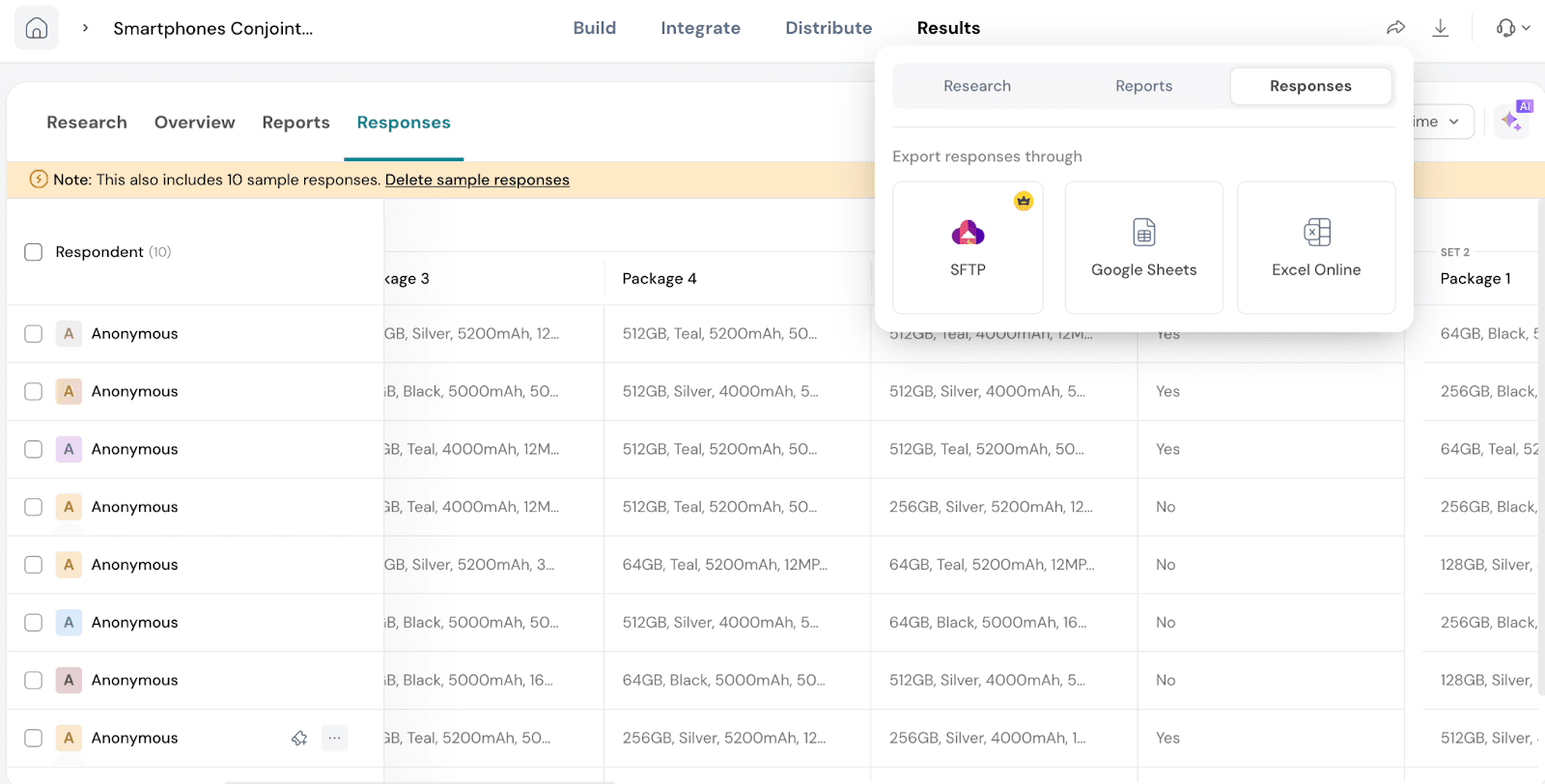1545x784 pixels.
Task: Click Delete sample responses link
Action: click(x=477, y=180)
